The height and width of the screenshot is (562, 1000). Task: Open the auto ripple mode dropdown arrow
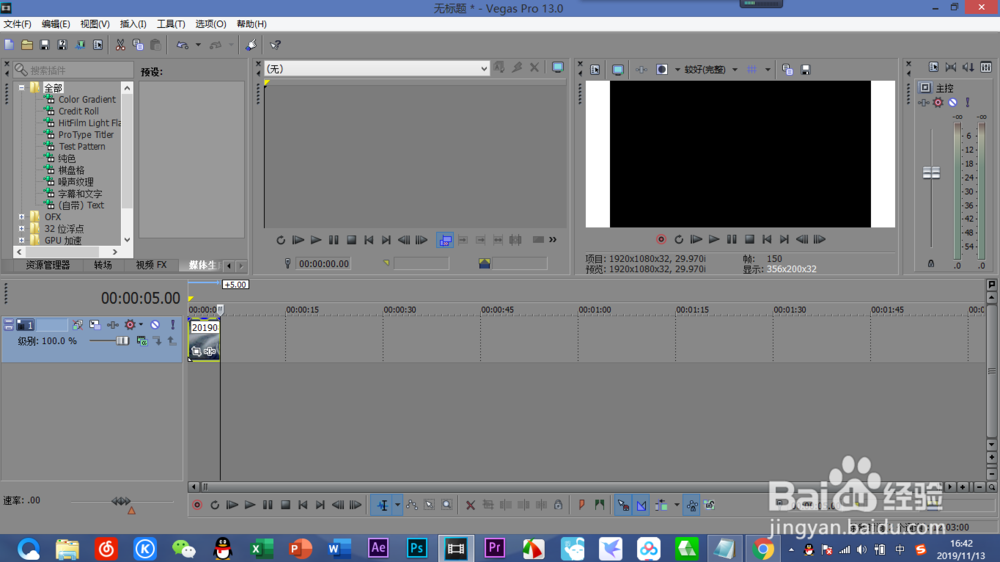tap(677, 505)
